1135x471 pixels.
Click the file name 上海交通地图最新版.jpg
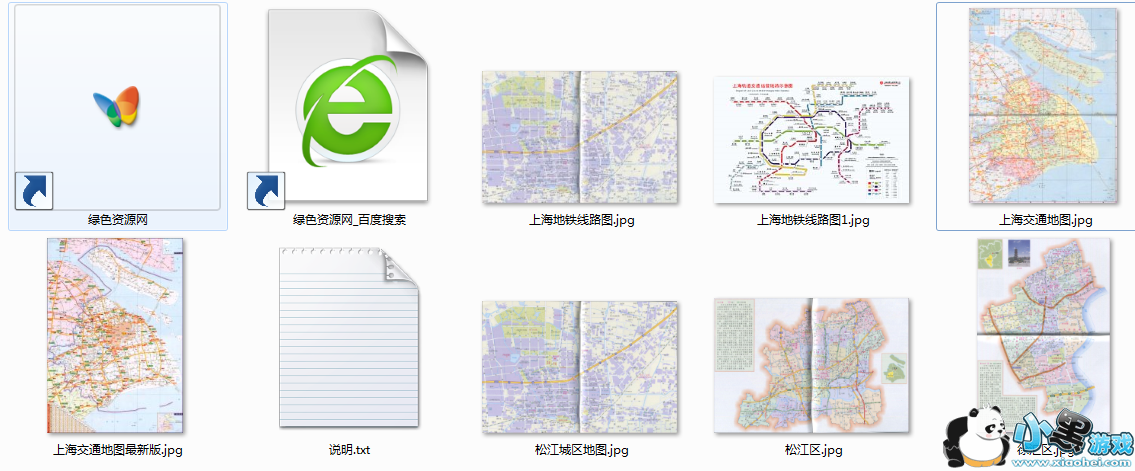[x=117, y=450]
